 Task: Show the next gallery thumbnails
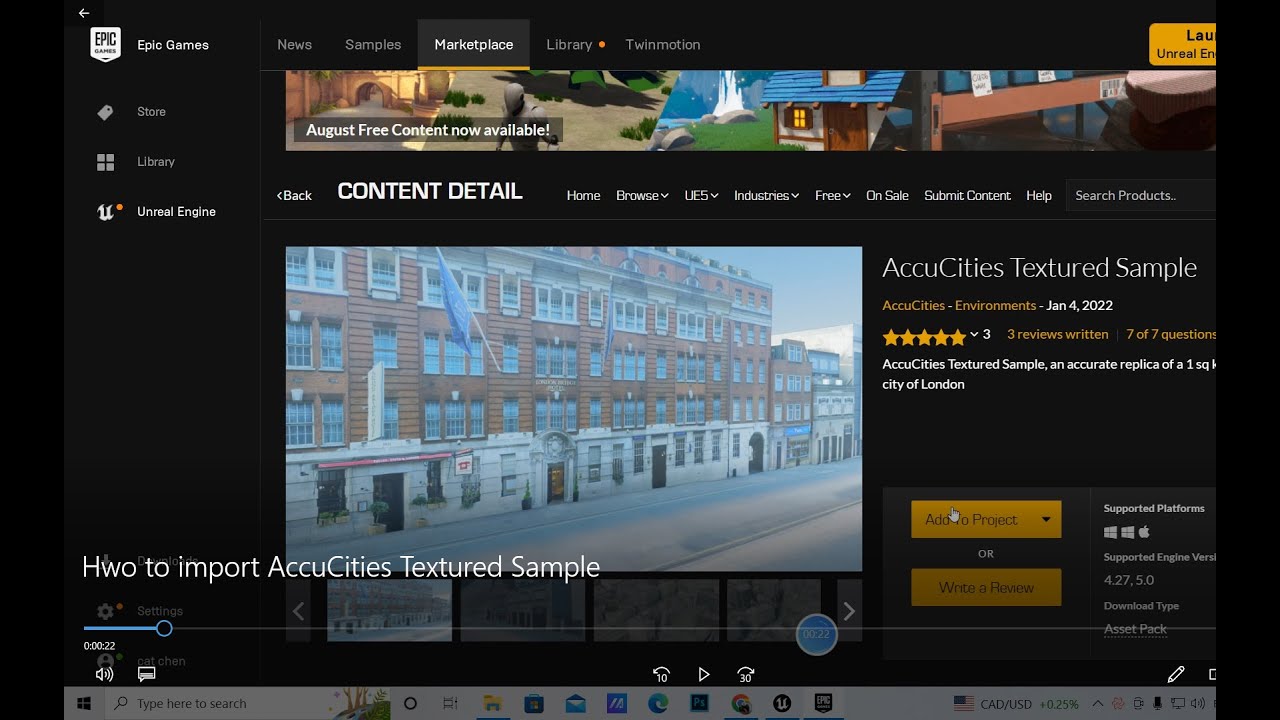[849, 611]
